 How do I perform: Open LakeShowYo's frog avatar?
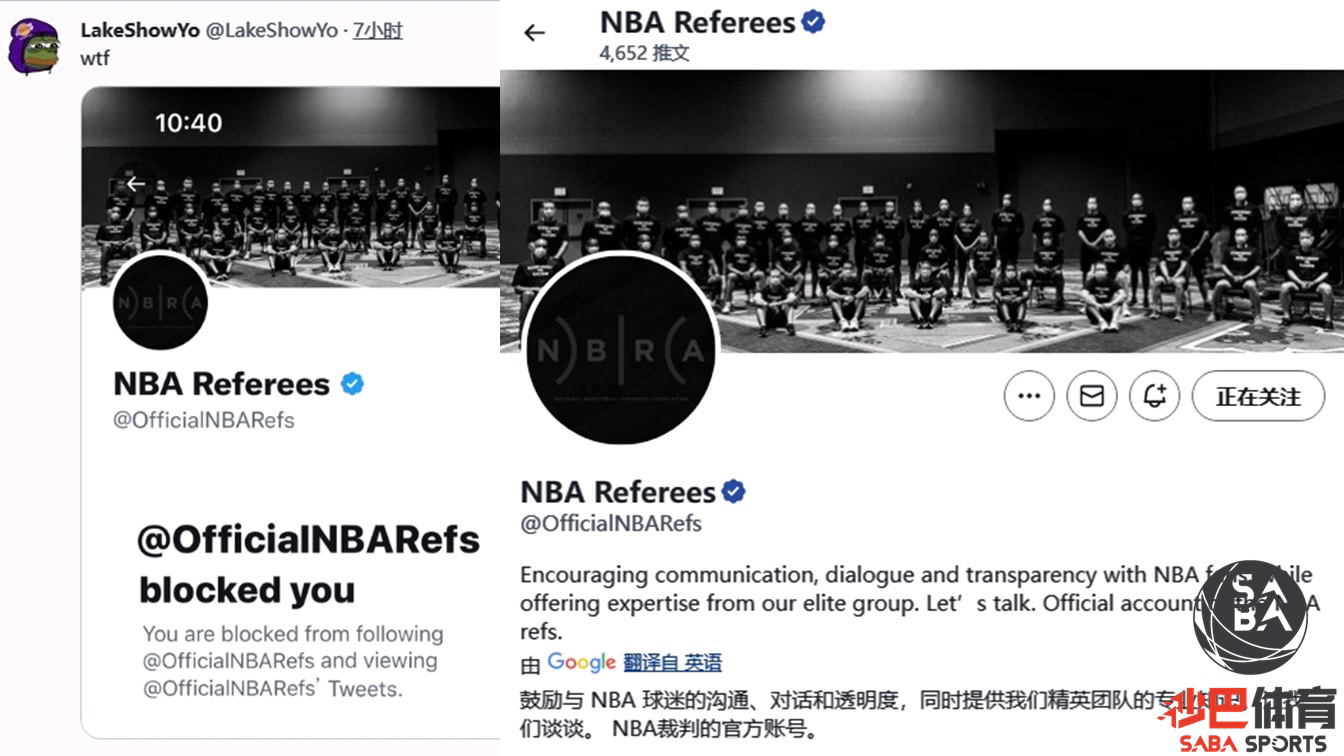coord(34,46)
